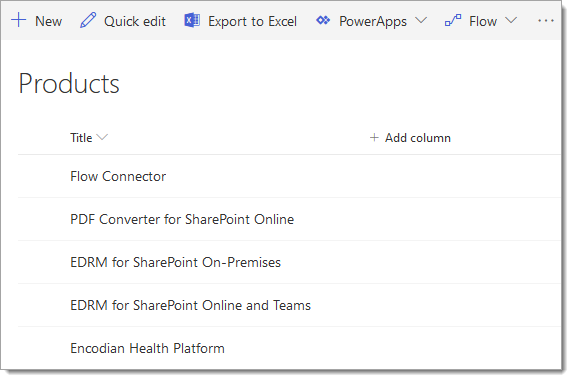572x380 pixels.
Task: Expand the Flow dropdown chevron
Action: 511,20
